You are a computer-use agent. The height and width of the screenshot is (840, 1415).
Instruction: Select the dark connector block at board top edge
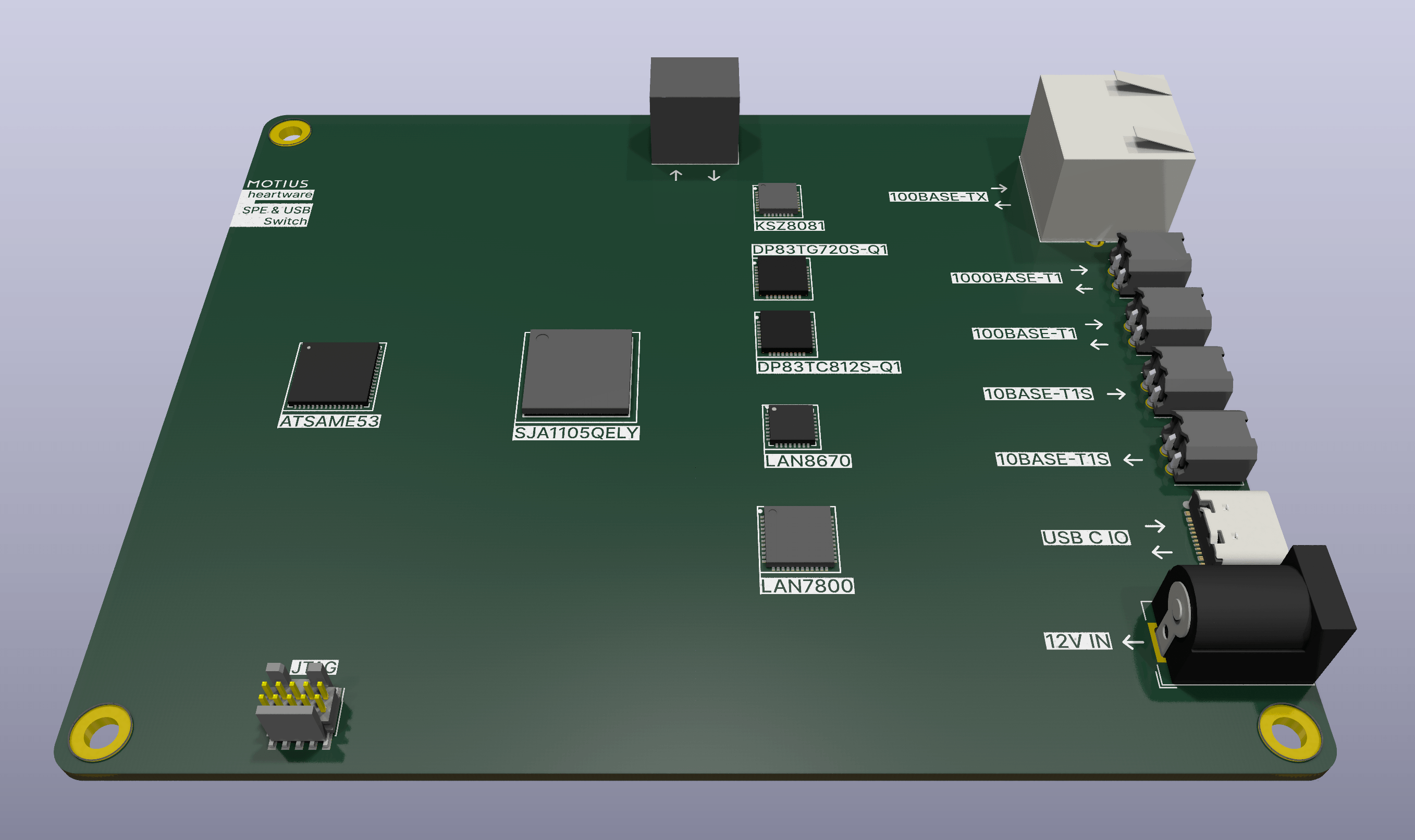(x=695, y=112)
